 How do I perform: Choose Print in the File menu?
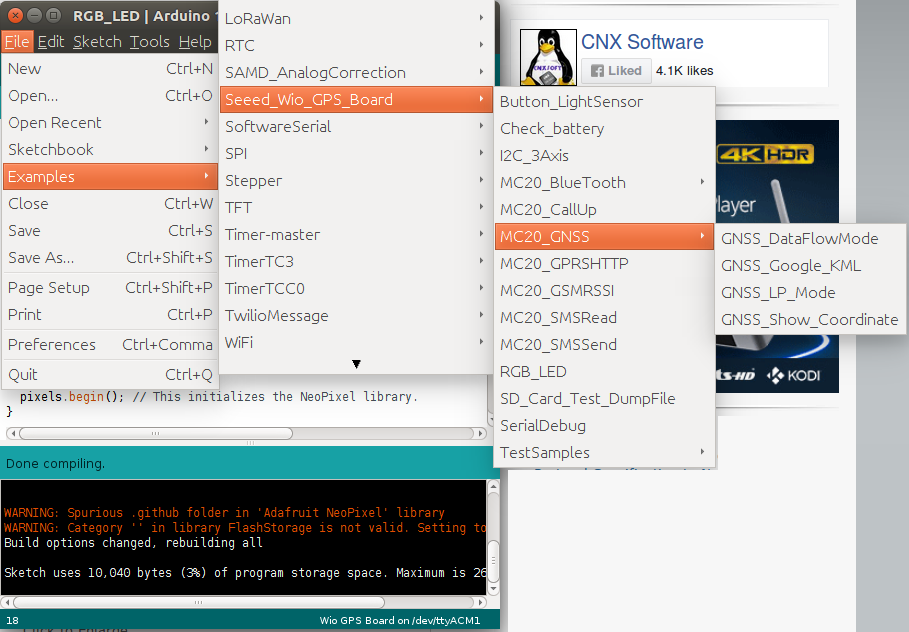[x=110, y=315]
